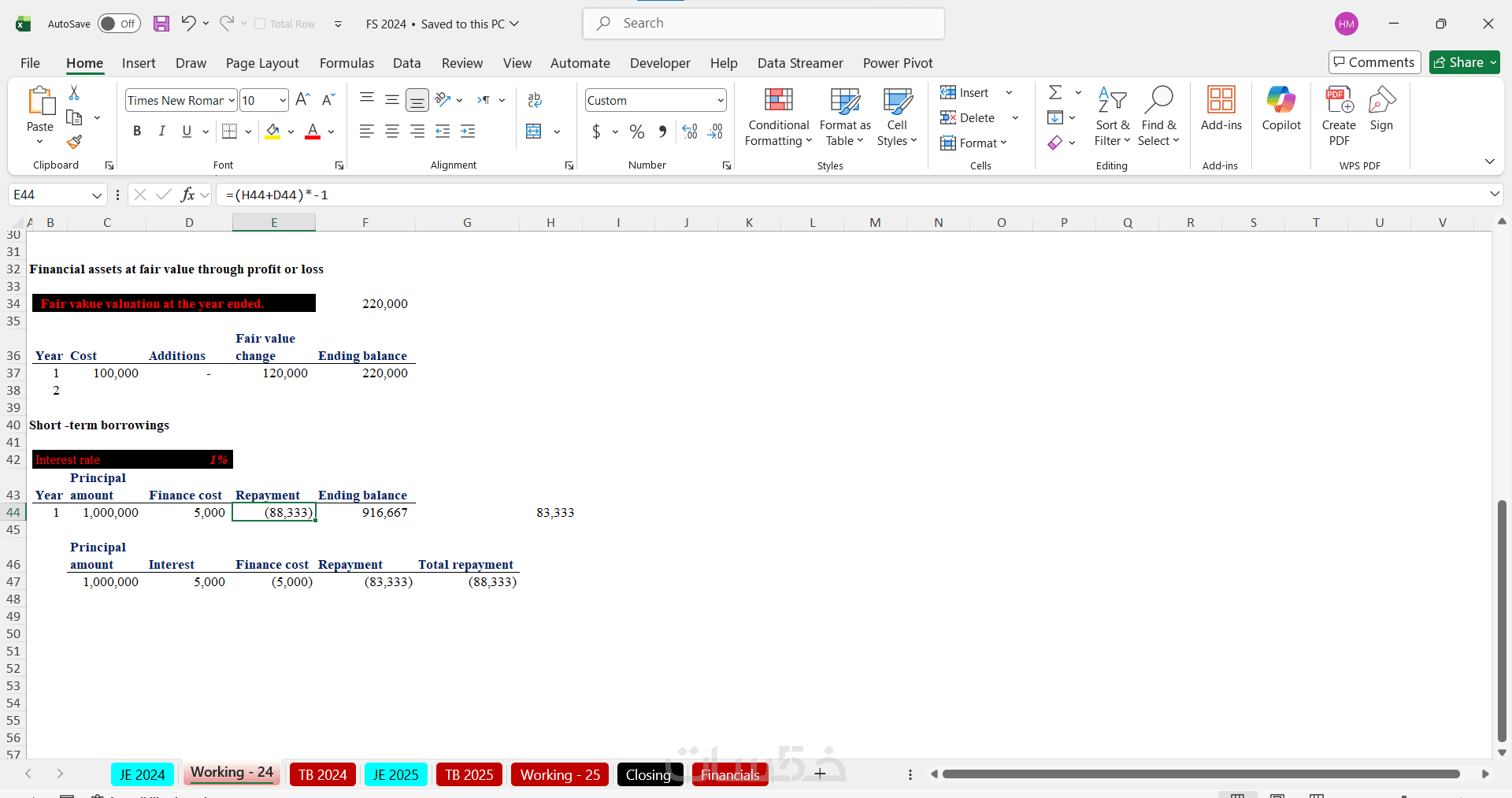Open Cell Styles gallery

pyautogui.click(x=897, y=117)
